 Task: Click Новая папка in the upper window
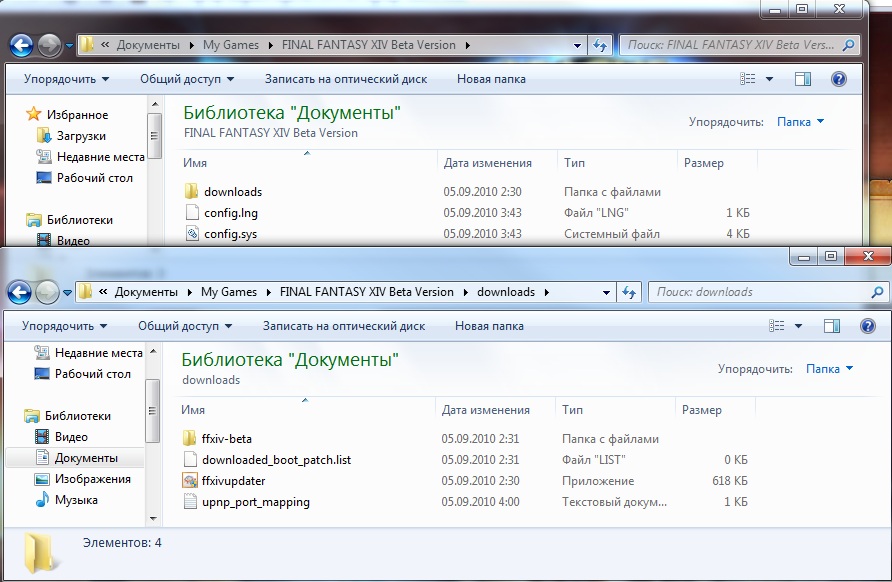pos(491,79)
